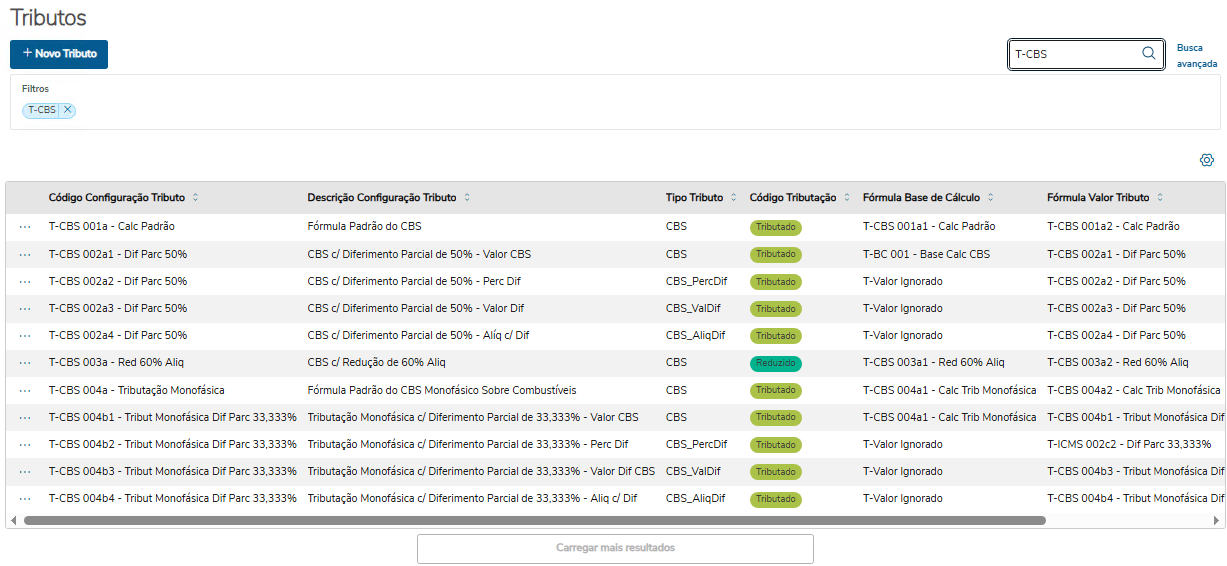The height and width of the screenshot is (566, 1227).
Task: Sort by Código Configuração Tributo column
Action: click(195, 198)
